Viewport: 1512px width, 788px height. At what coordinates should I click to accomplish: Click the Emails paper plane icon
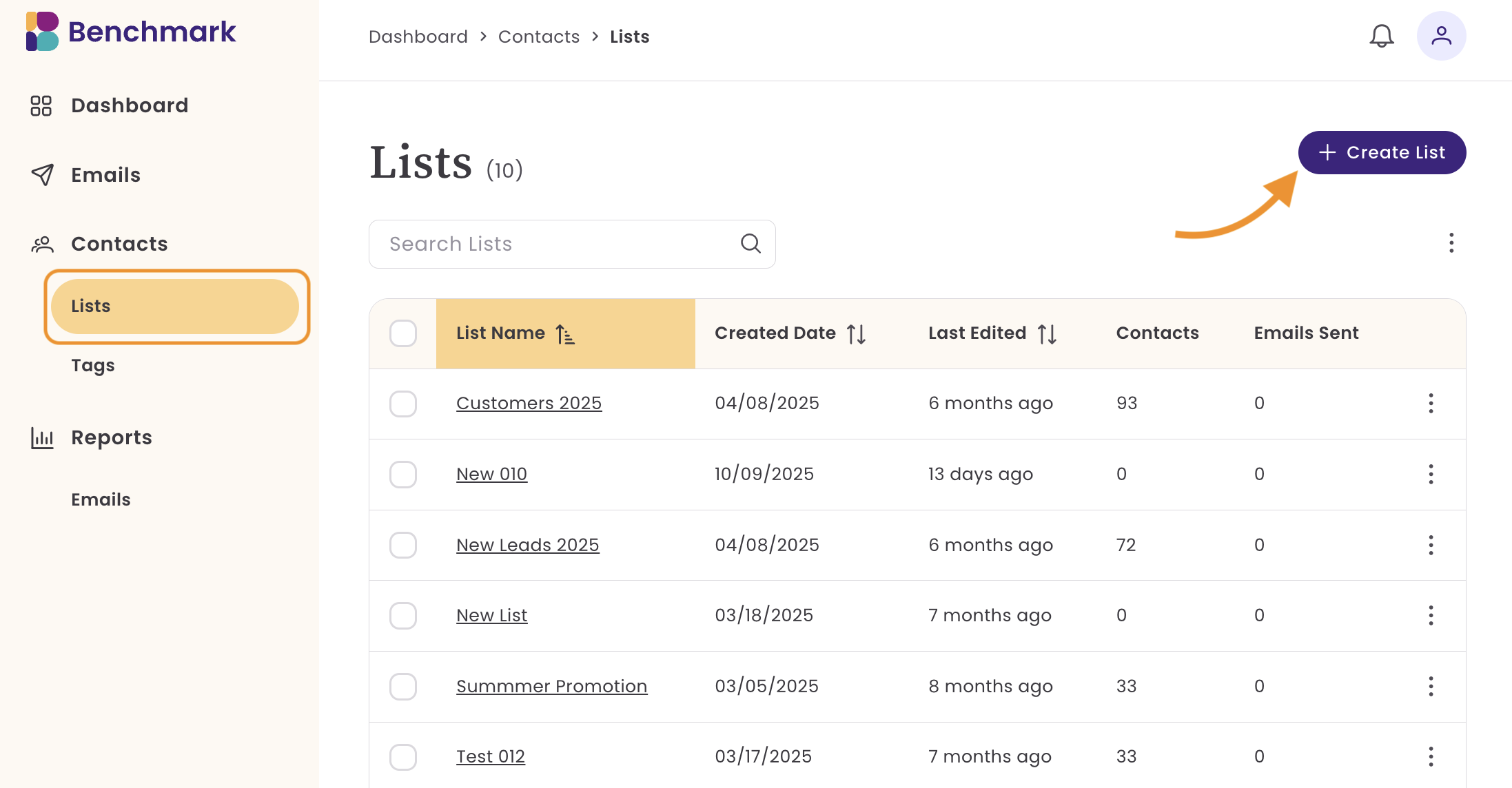[43, 174]
